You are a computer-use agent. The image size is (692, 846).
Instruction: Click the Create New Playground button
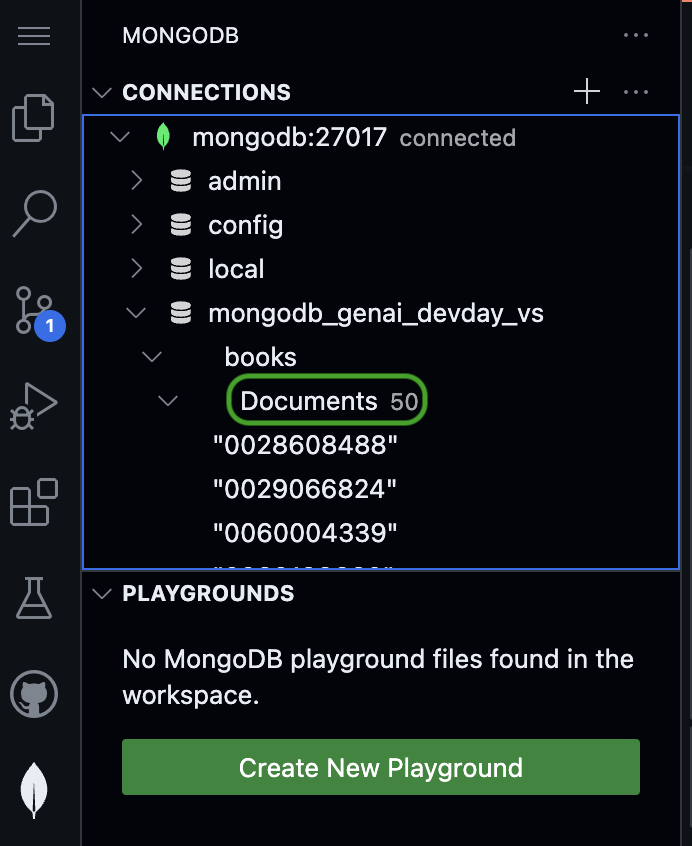[x=381, y=767]
